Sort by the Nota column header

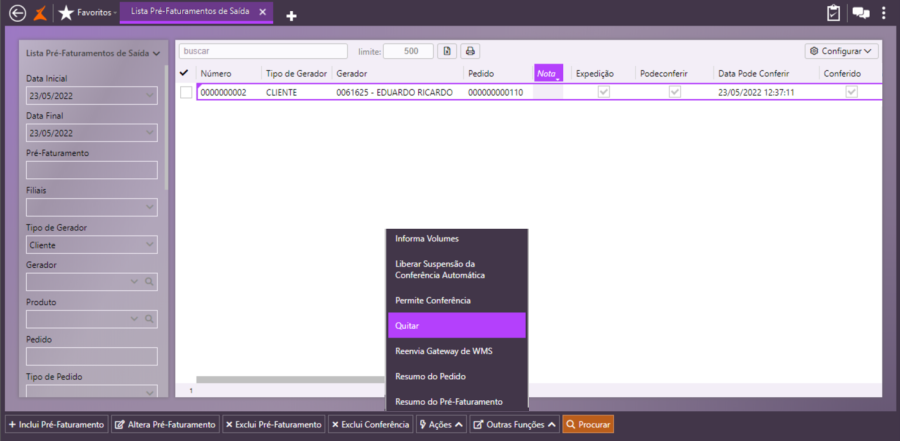tap(548, 74)
